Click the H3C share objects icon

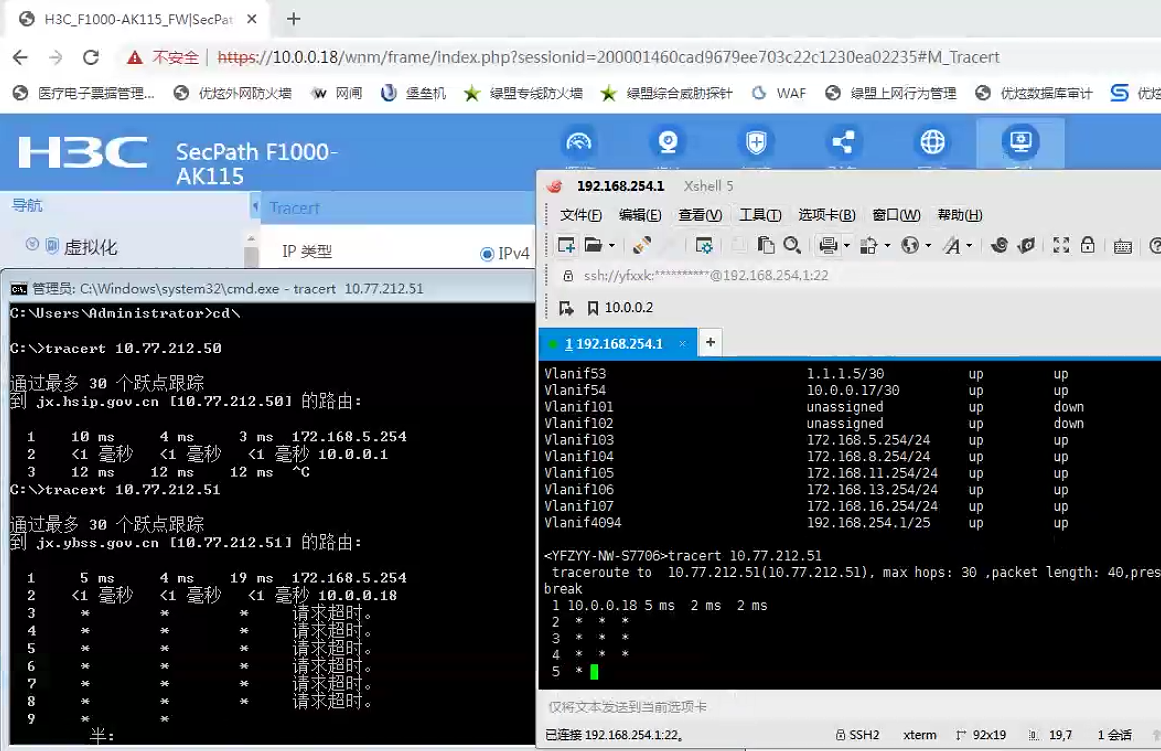point(843,141)
